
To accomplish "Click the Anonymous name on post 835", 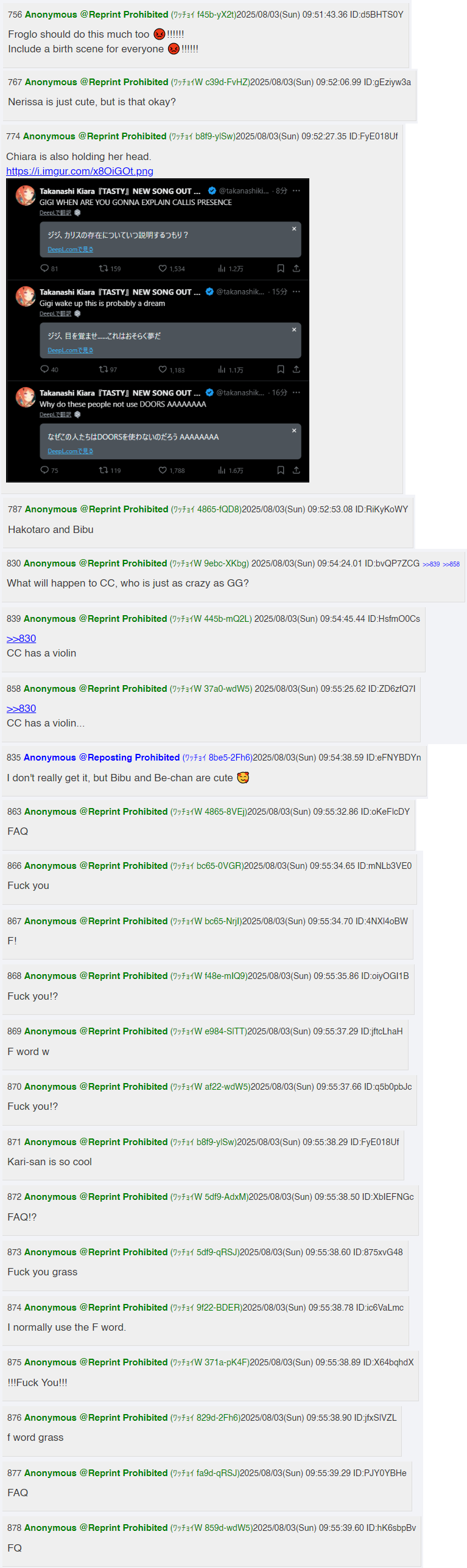I will pyautogui.click(x=50, y=757).
